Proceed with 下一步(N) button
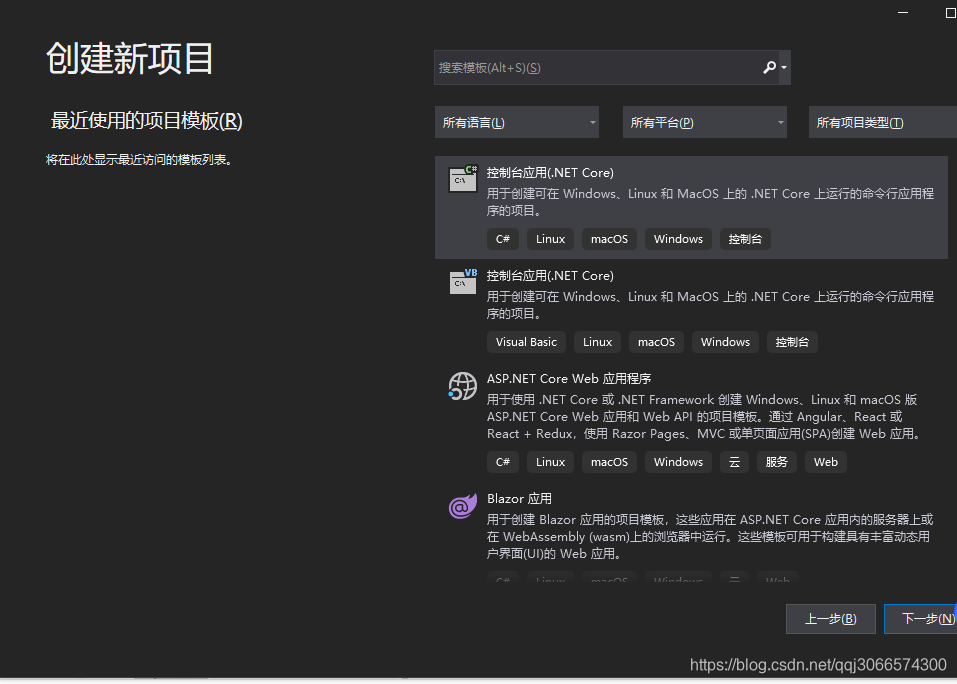 [921, 619]
